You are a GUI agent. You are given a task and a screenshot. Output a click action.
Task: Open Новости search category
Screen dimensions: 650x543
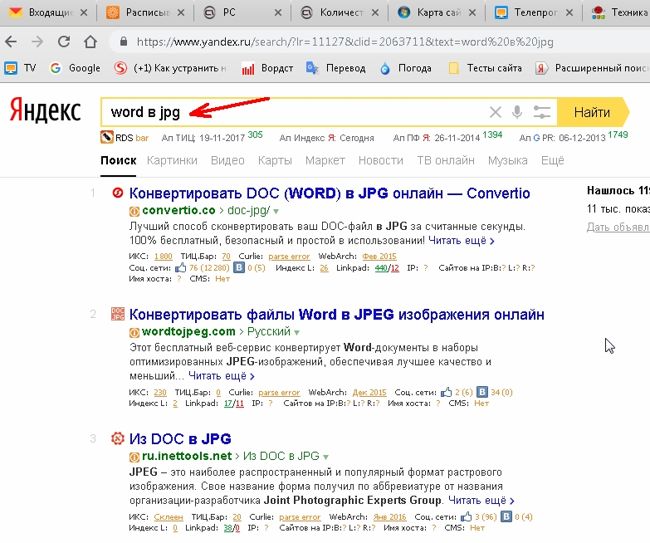click(381, 160)
